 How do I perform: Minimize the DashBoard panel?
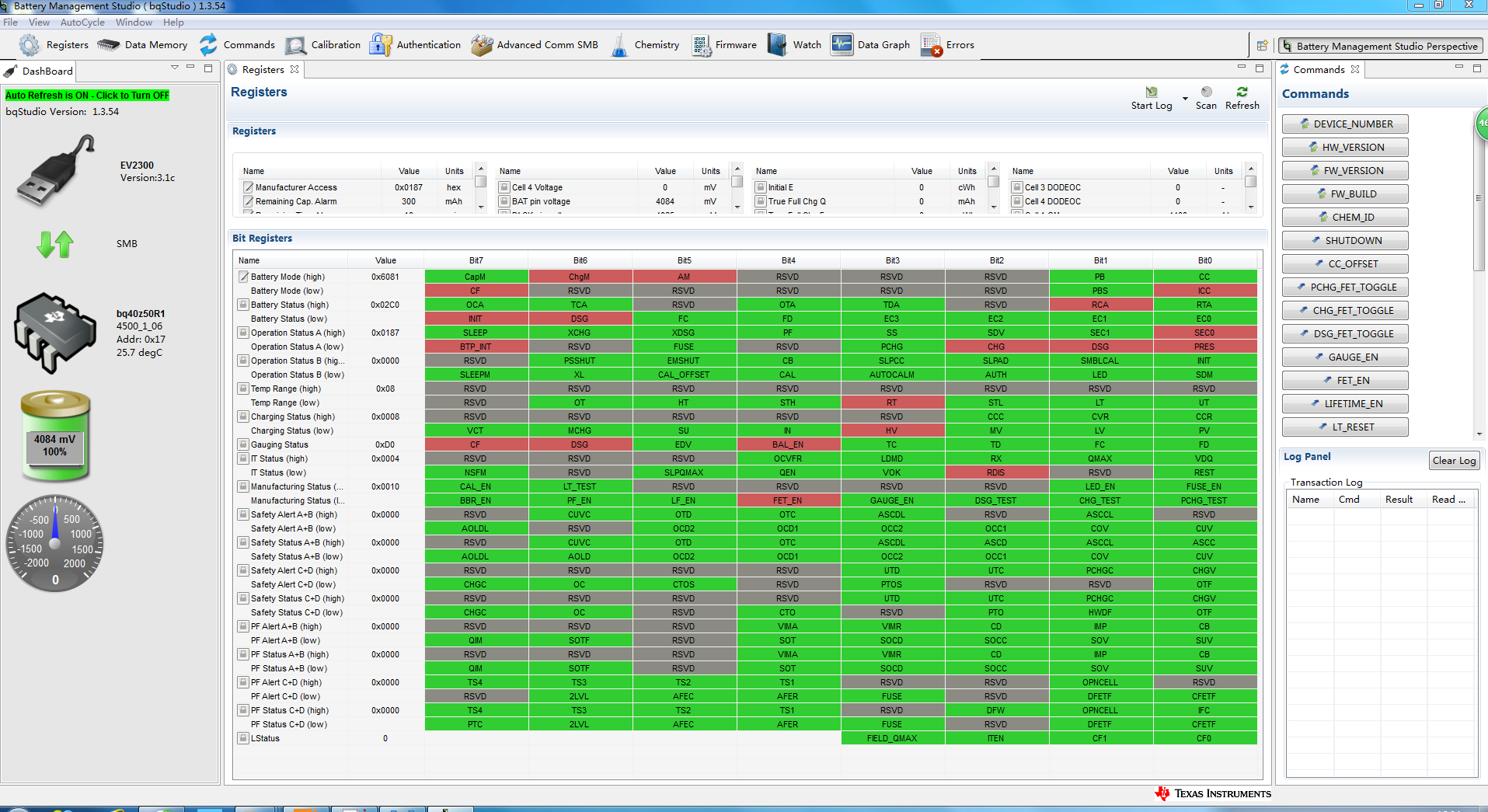(190, 68)
